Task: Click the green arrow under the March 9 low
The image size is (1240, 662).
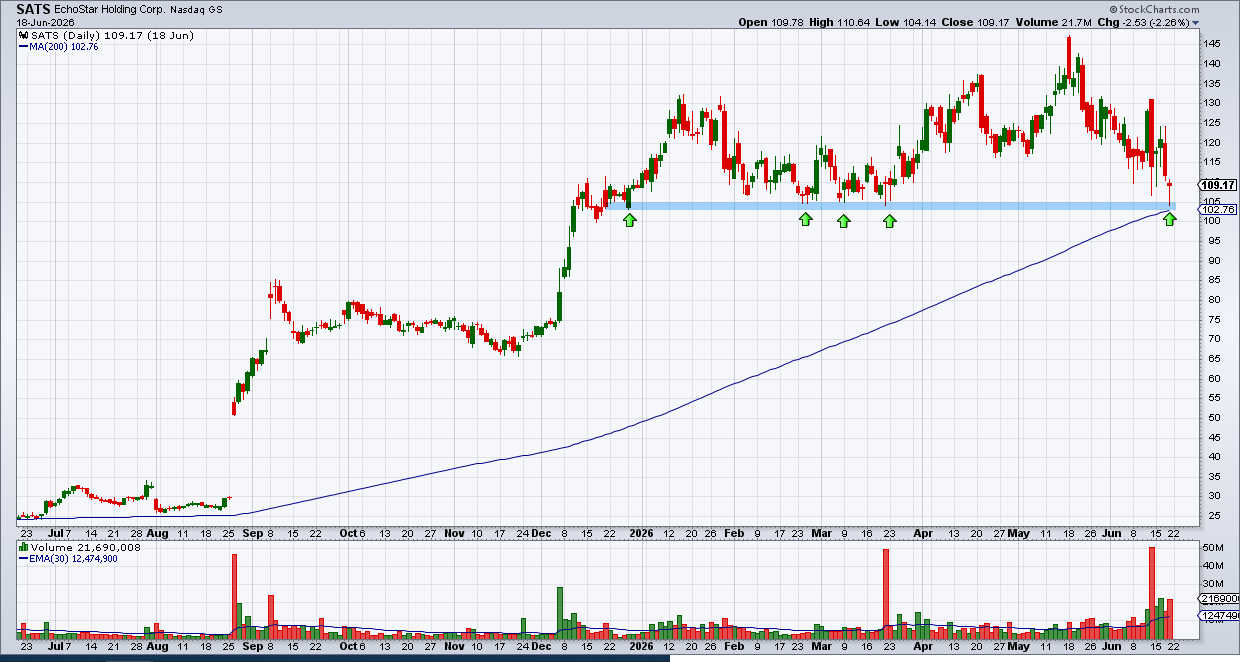Action: click(x=843, y=220)
